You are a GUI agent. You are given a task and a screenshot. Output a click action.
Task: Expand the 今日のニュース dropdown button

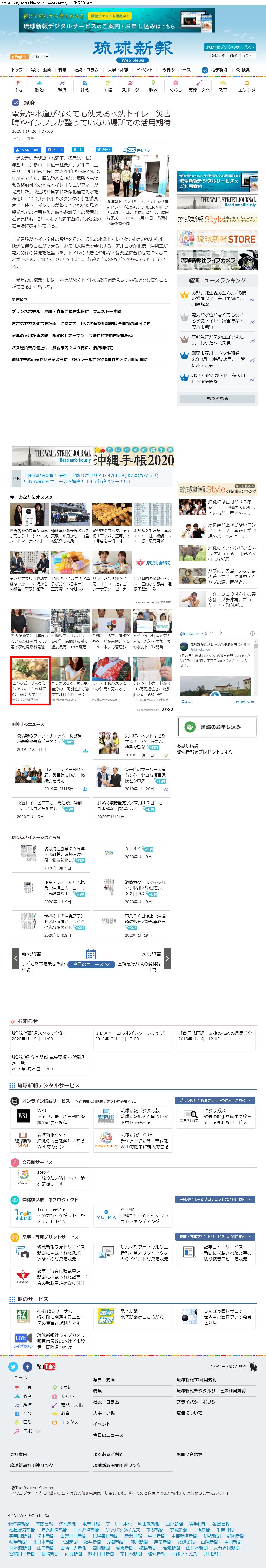(x=91, y=965)
